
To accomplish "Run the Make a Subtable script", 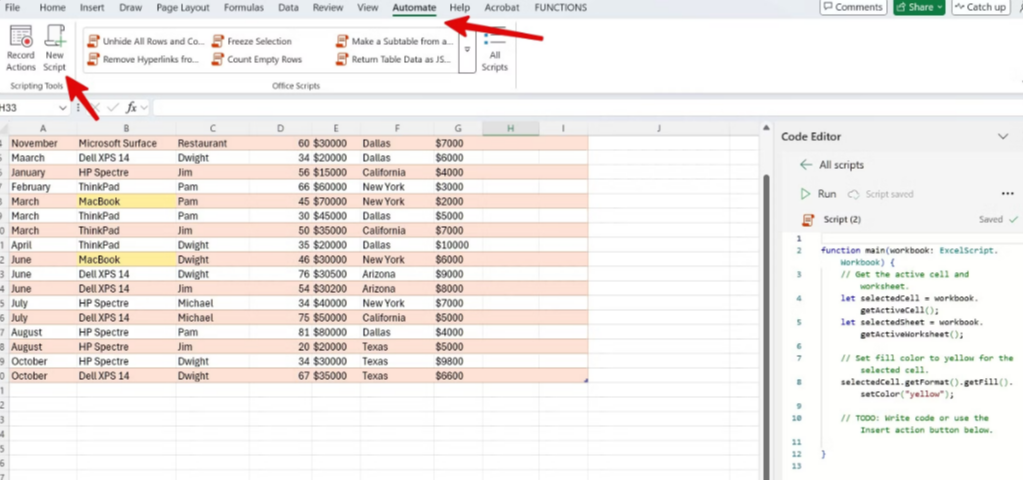I will pos(394,41).
